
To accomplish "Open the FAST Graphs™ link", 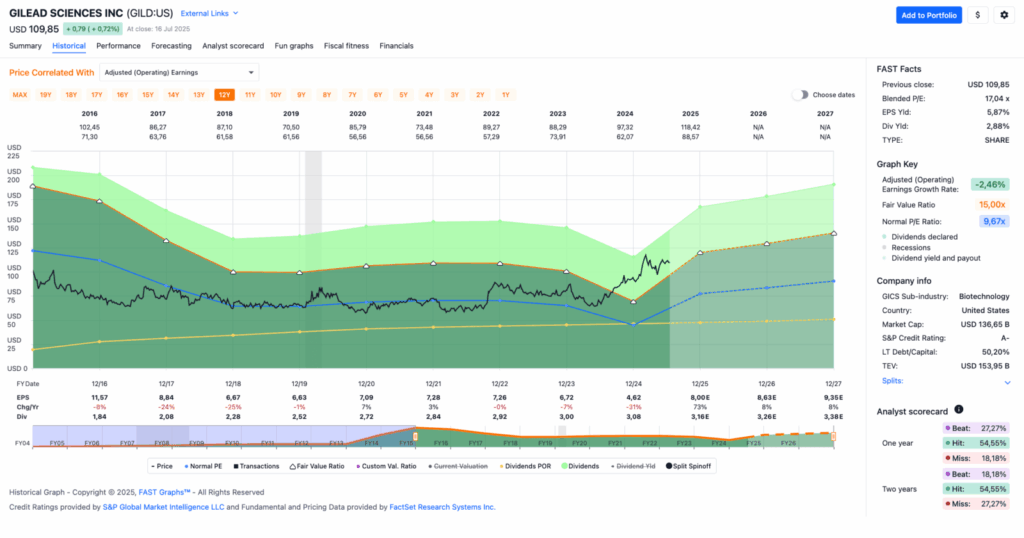I will [164, 492].
